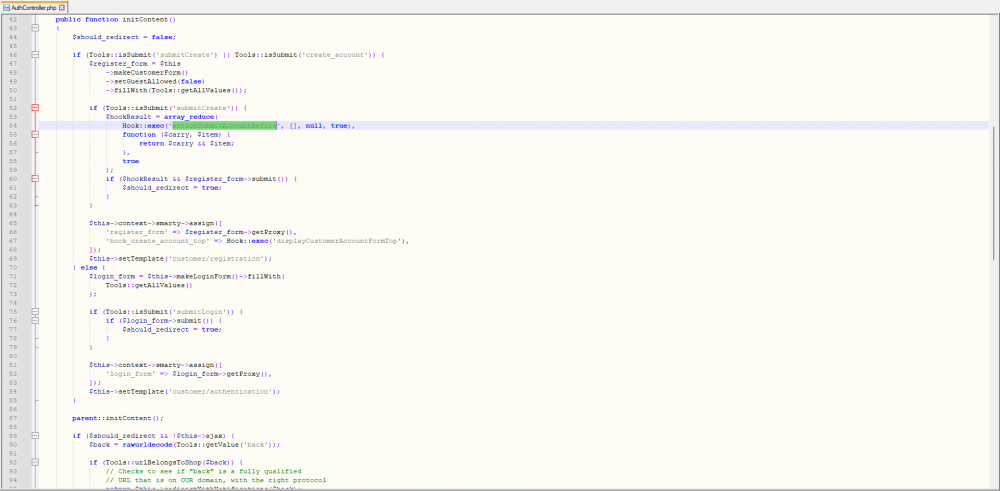
Task: Click the file save-state icon on AuthController.php tab
Action: pos(6,6)
